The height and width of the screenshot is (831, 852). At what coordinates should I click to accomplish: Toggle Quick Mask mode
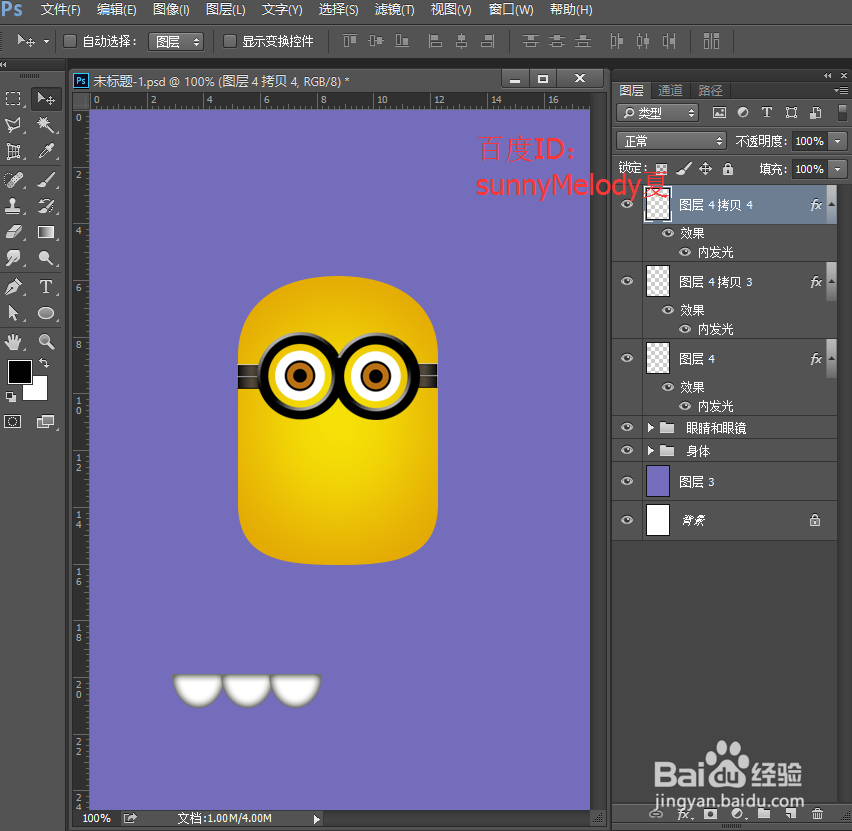click(x=13, y=422)
